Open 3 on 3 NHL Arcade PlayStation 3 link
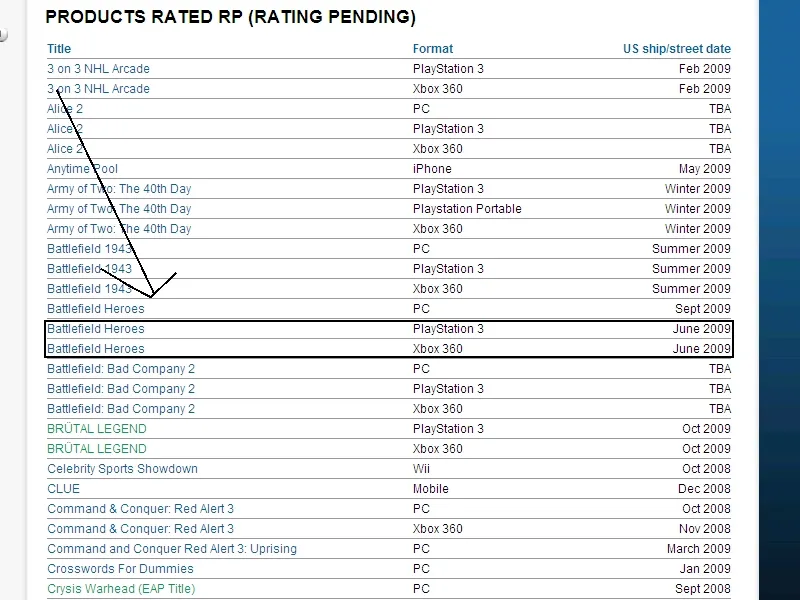This screenshot has height=600, width=800. point(98,69)
